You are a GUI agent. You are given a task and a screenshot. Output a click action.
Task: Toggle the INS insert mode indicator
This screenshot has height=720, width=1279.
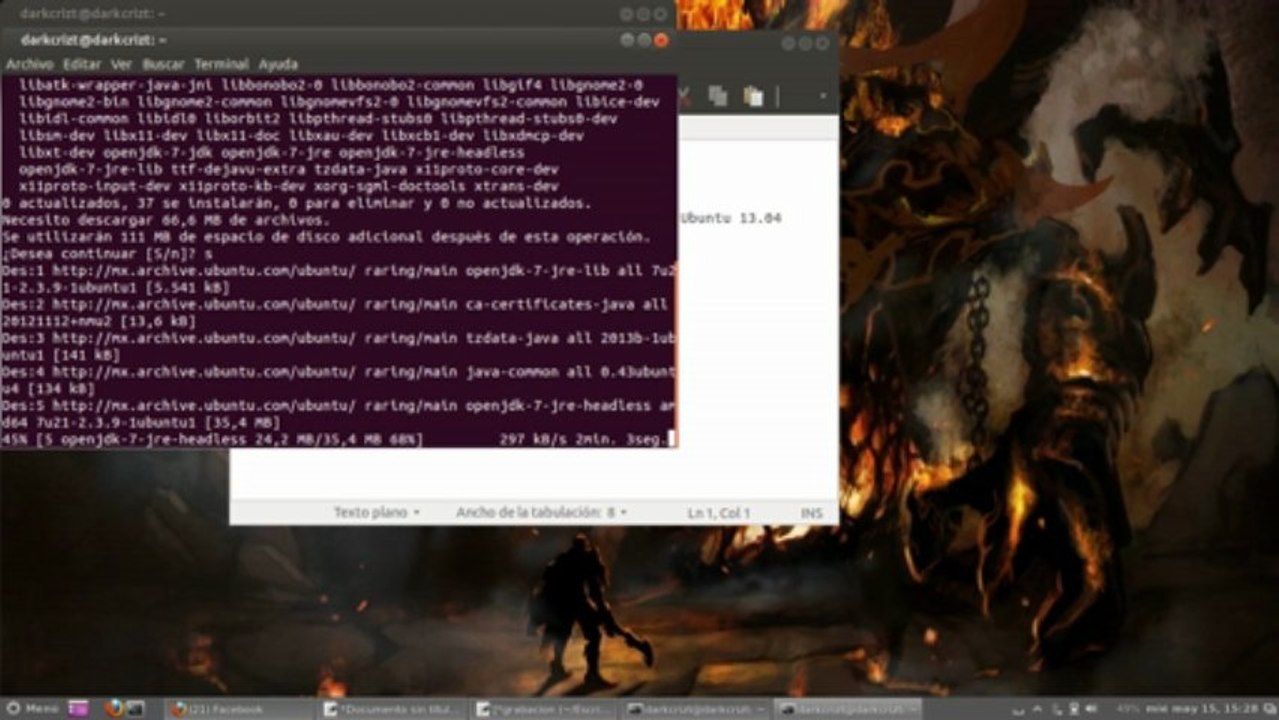click(x=811, y=513)
